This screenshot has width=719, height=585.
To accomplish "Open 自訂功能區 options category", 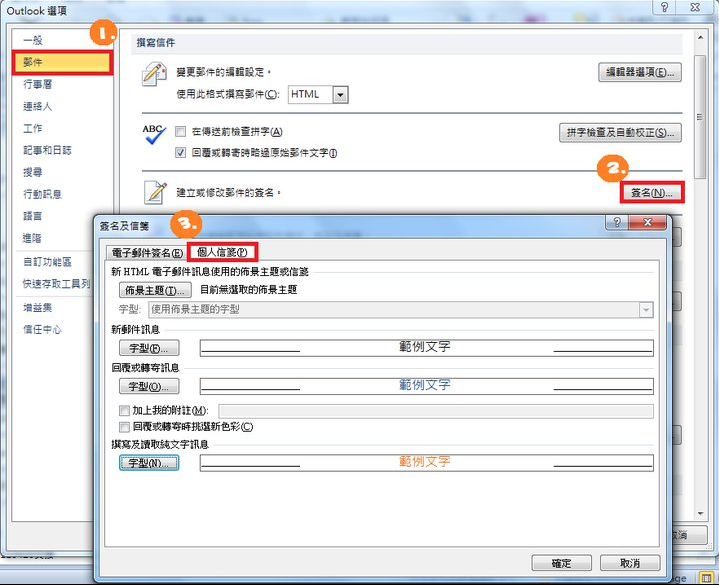I will (47, 262).
